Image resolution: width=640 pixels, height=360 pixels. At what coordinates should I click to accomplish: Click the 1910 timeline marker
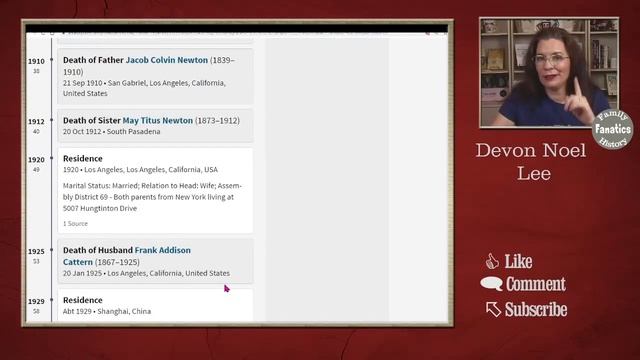pos(51,60)
